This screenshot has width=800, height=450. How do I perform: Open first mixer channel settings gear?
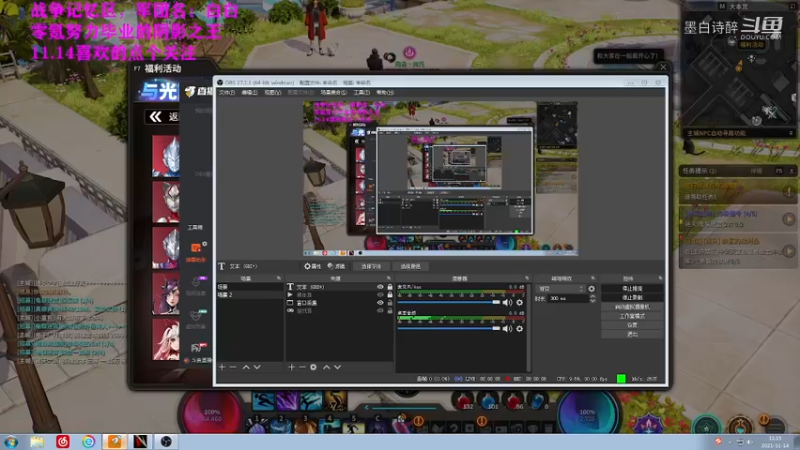[519, 303]
